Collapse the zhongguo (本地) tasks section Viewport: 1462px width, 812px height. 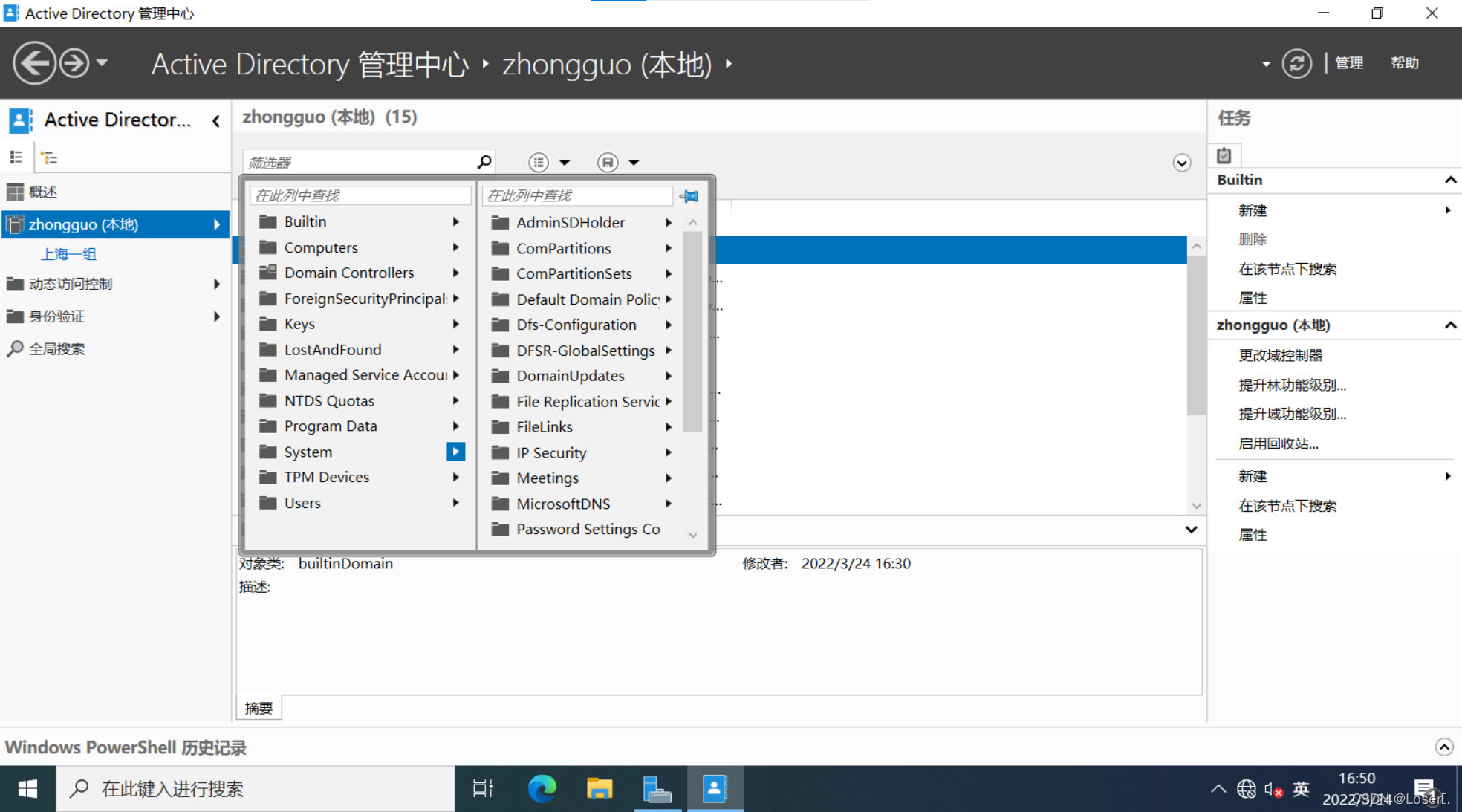1449,325
